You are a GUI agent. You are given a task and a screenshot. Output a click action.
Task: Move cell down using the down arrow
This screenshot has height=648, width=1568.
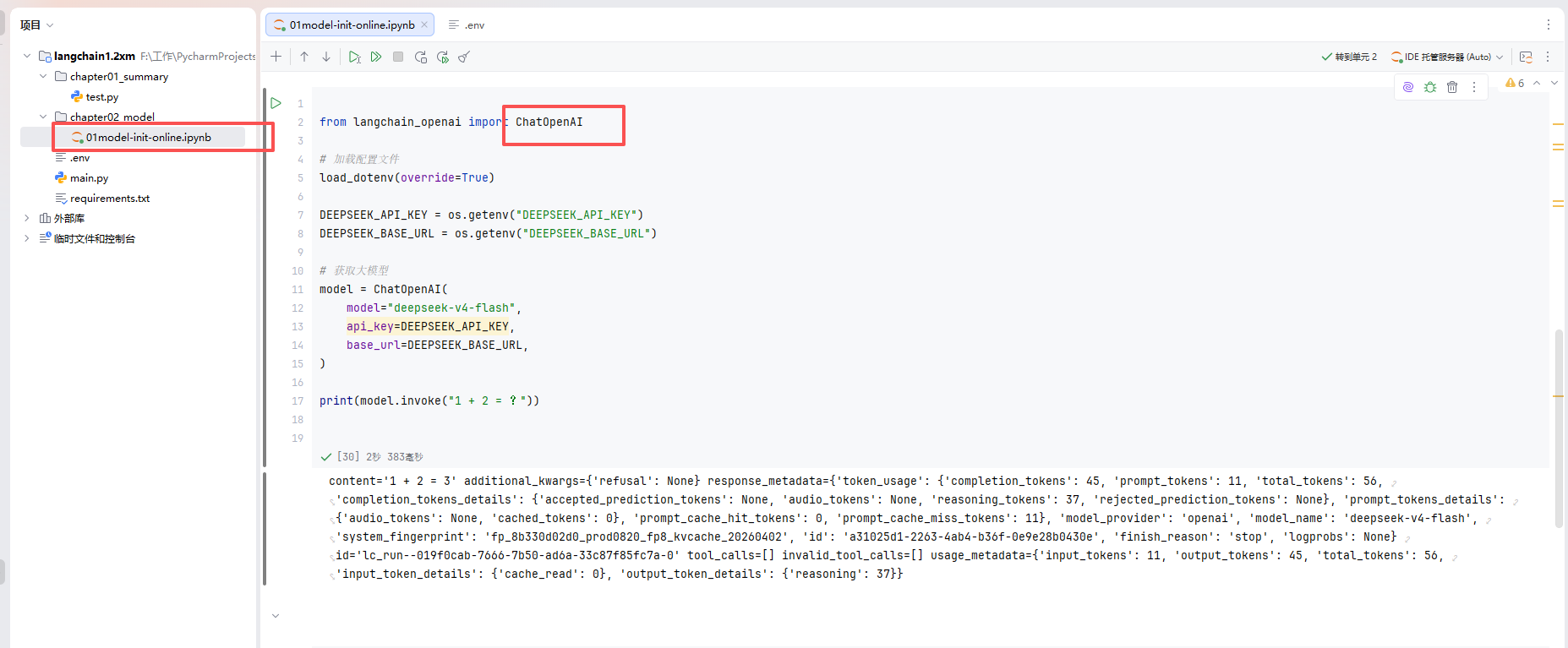click(326, 57)
